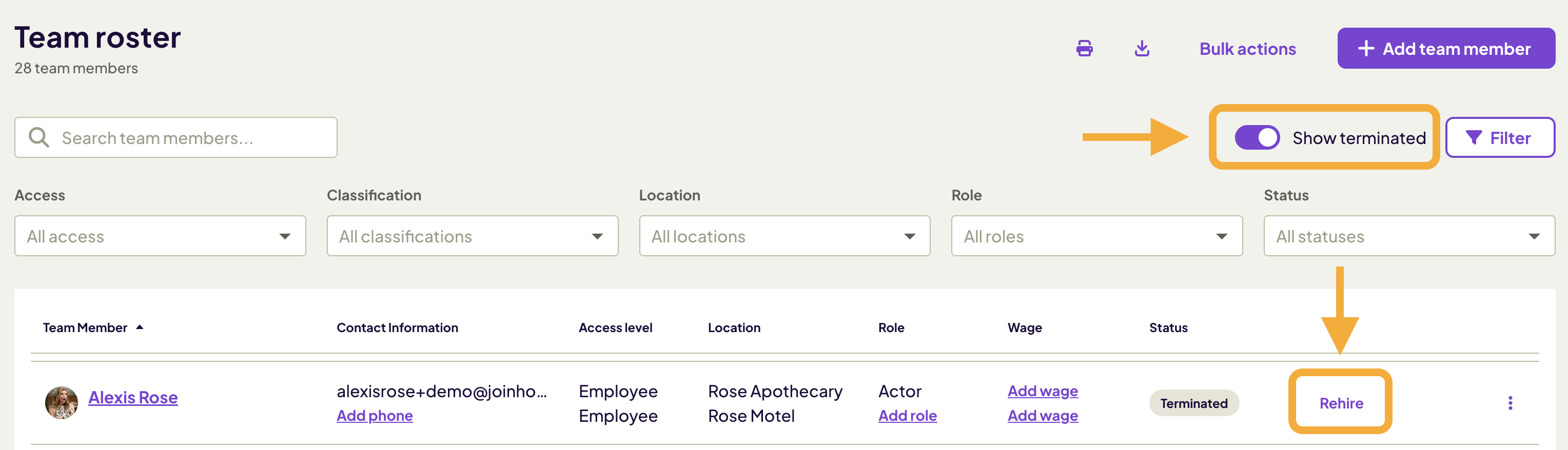Screen dimensions: 1568x450
Task: Click the magnifying glass search icon
Action: (39, 138)
